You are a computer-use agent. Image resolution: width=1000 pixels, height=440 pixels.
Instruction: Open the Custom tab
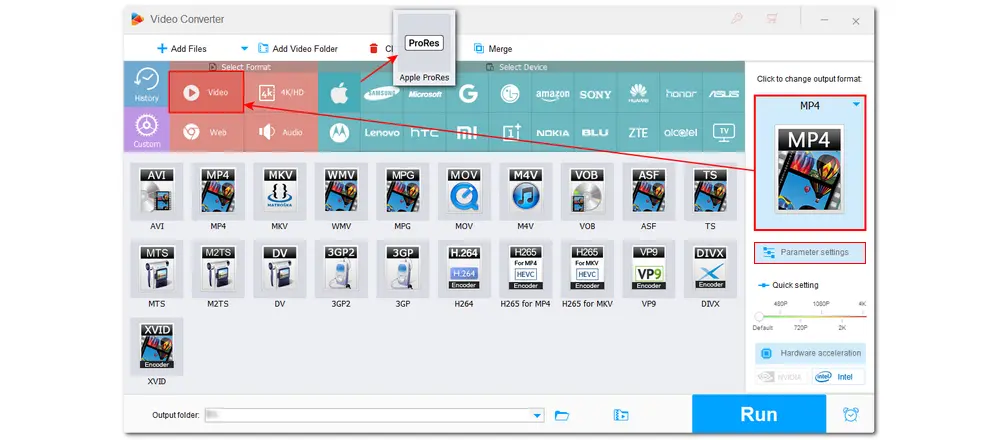147,130
